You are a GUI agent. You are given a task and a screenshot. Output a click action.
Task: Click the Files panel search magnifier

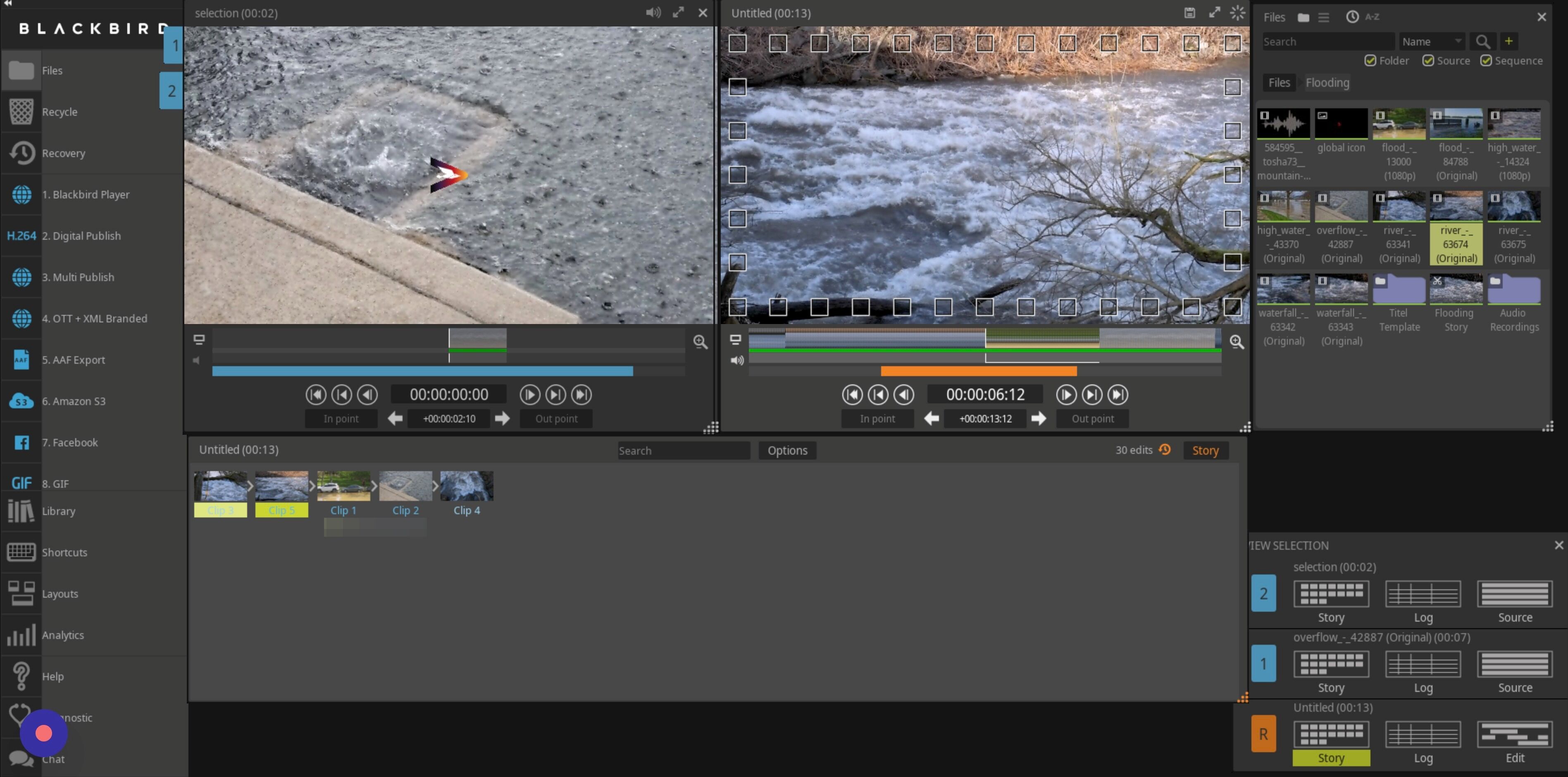(x=1483, y=41)
